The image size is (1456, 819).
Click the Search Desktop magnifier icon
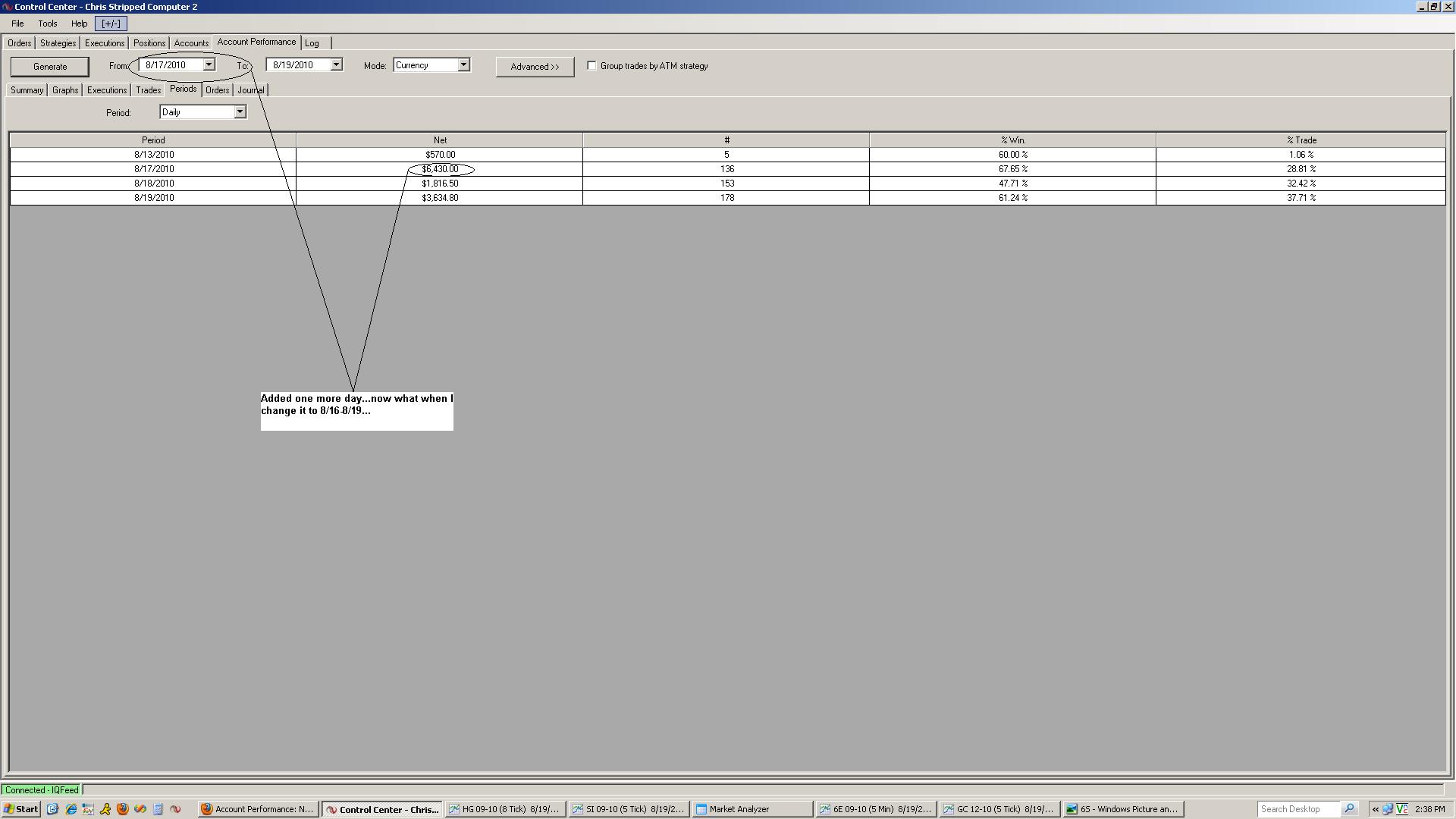(1349, 809)
